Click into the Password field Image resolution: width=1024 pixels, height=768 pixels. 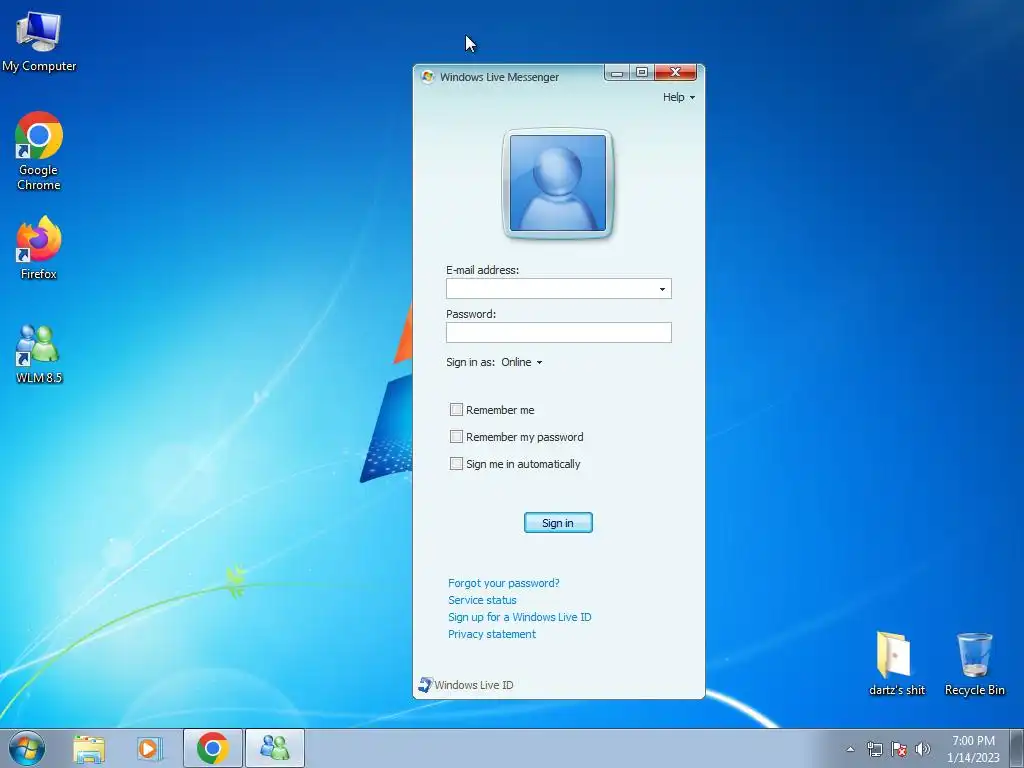point(558,332)
